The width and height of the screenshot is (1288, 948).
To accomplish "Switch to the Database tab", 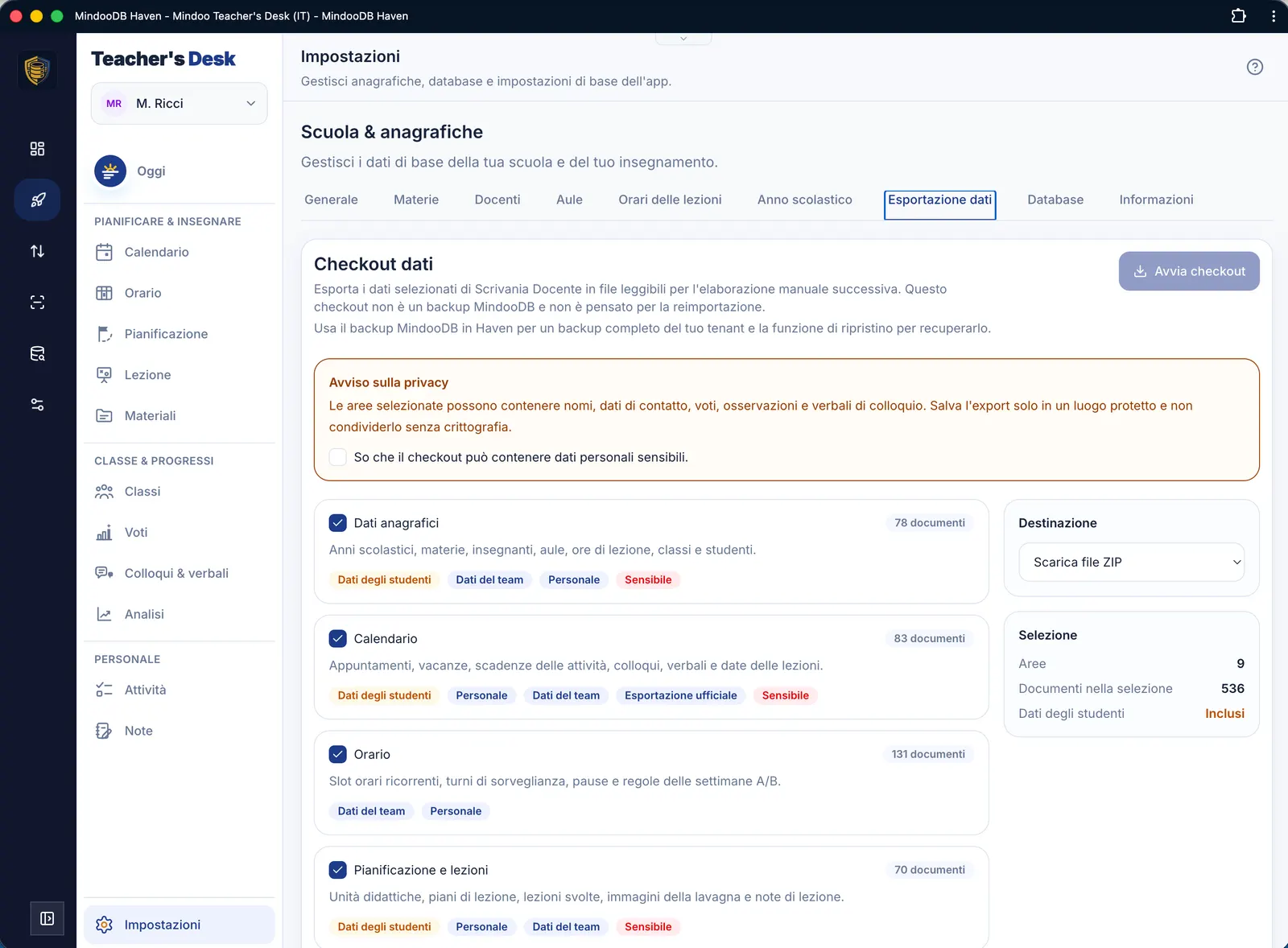I will (1055, 200).
